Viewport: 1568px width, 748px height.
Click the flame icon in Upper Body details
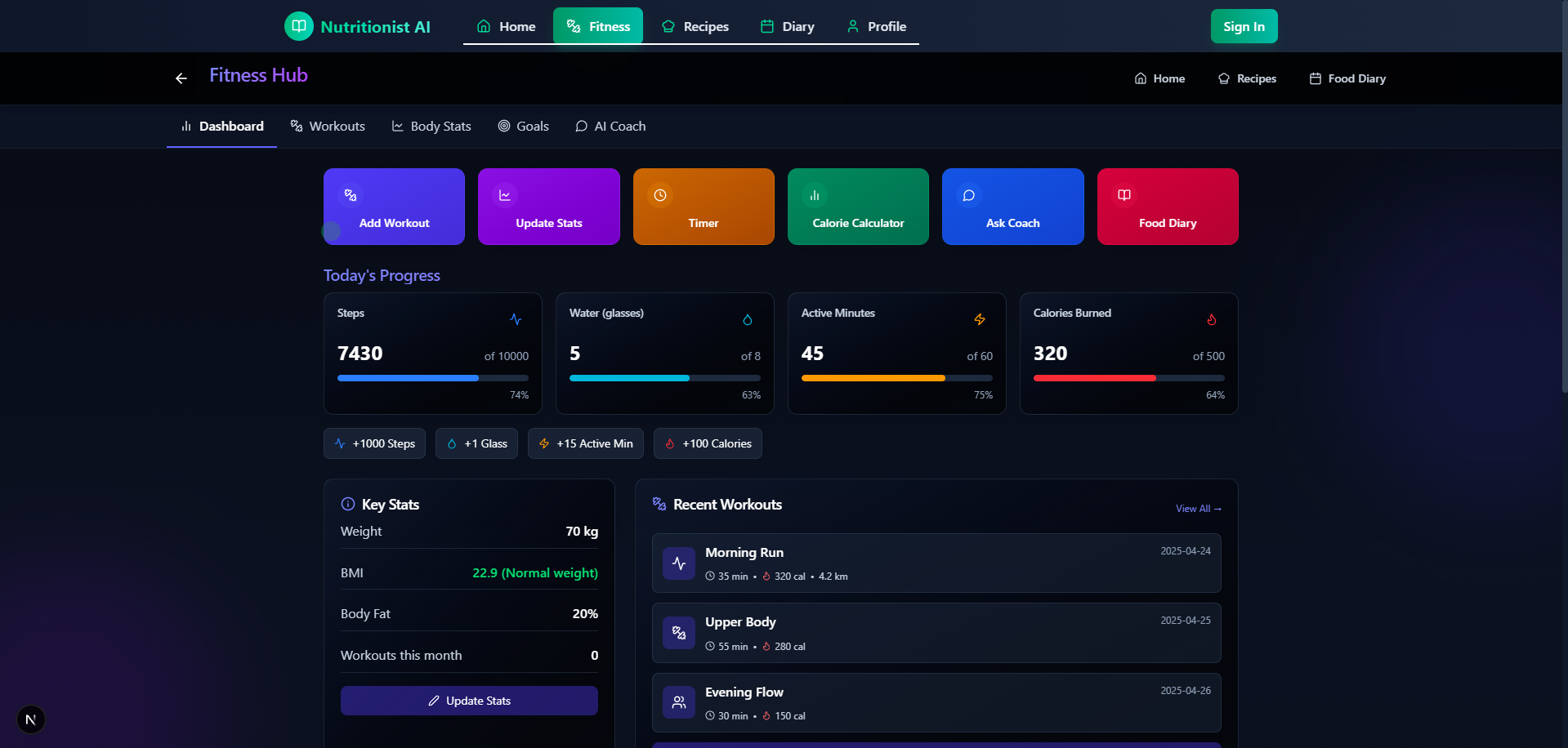[766, 647]
